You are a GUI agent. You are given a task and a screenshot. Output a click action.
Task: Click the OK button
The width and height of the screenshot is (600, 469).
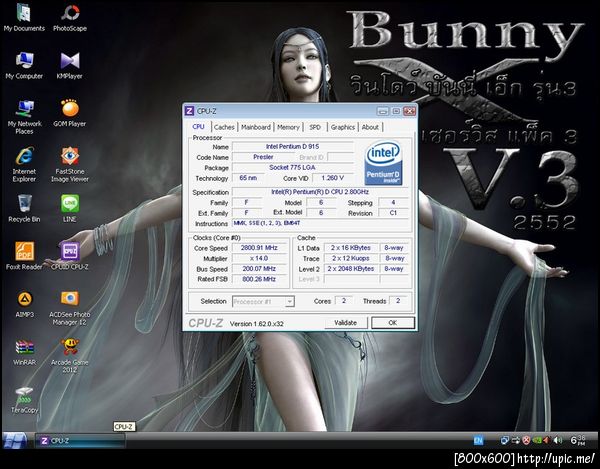tap(393, 323)
